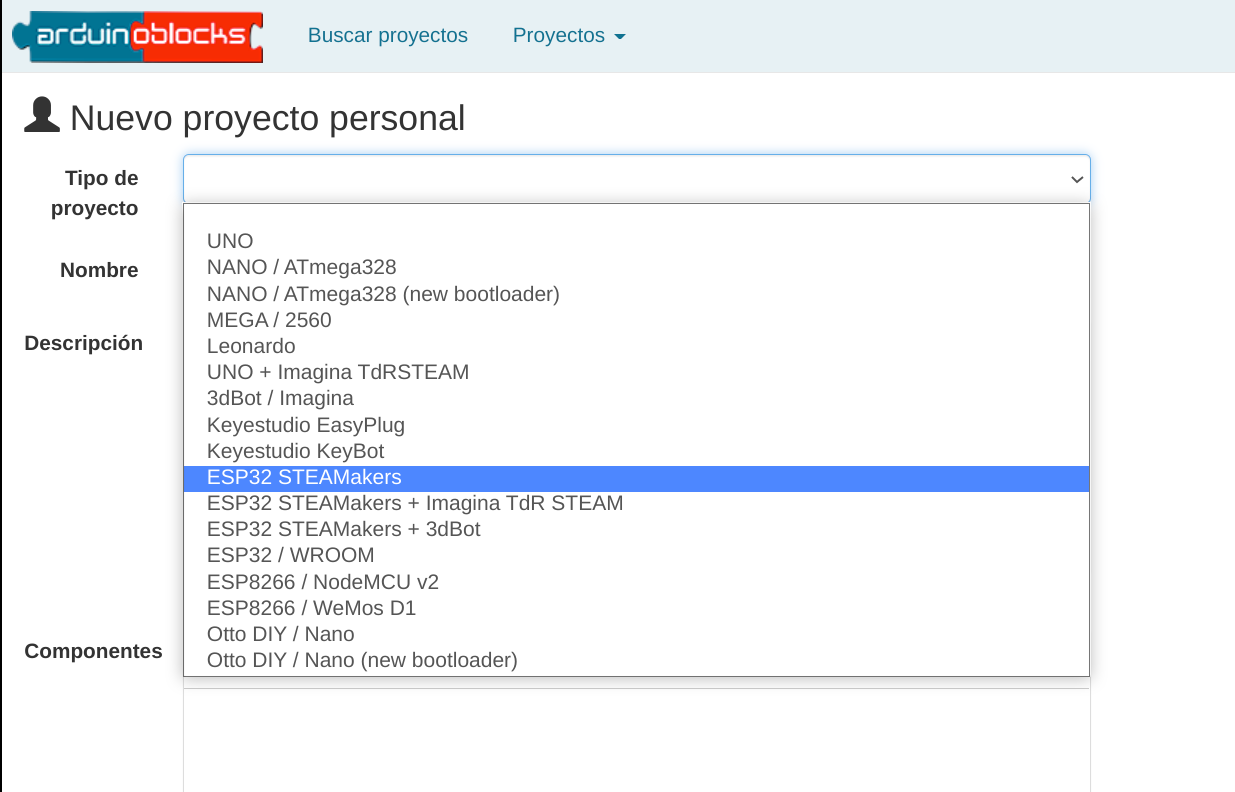Select UNO + Imagina TdRSTEAM
Viewport: 1235px width, 792px height.
pyautogui.click(x=636, y=372)
